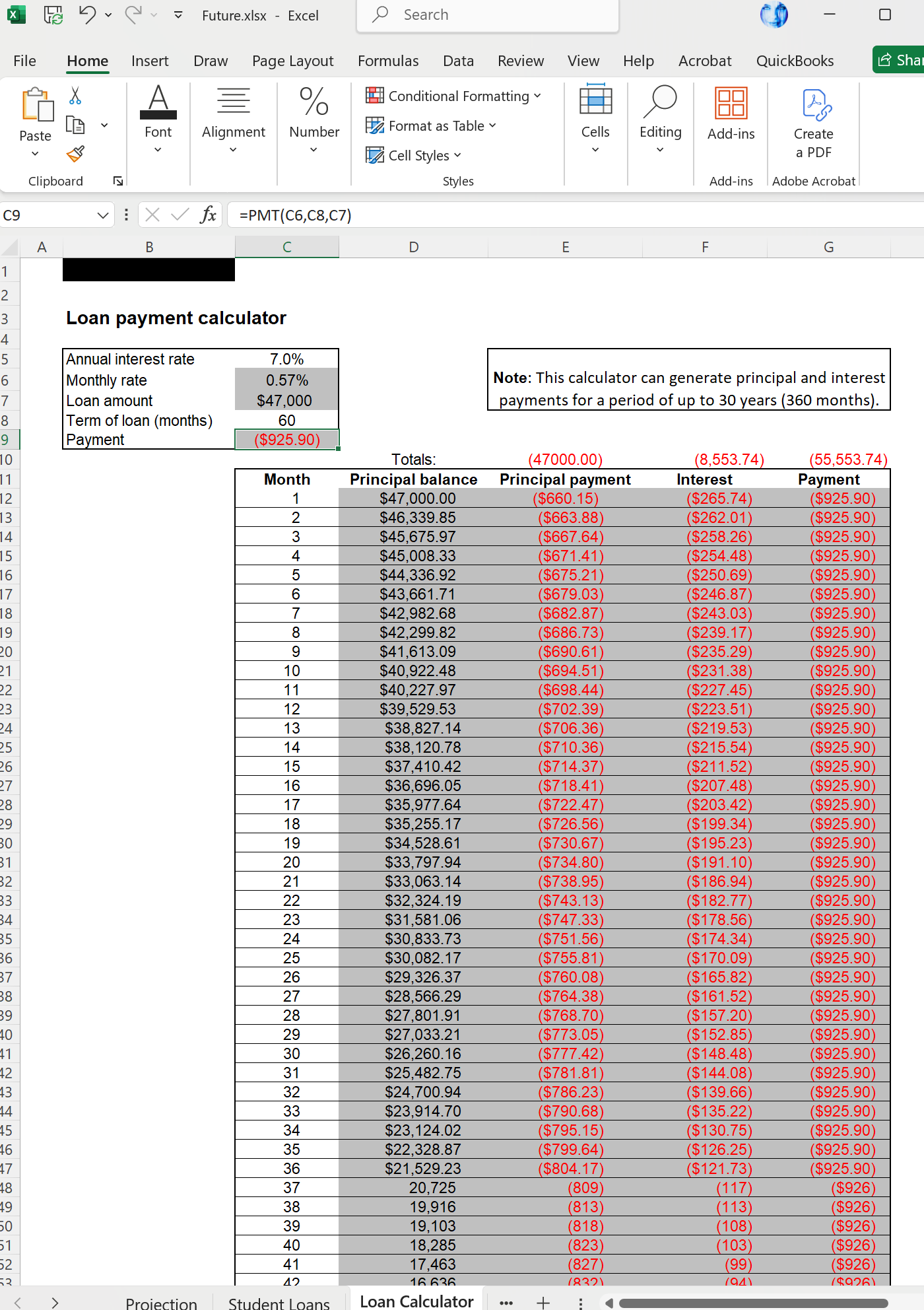Viewport: 924px width, 1310px height.
Task: Click the Paste clipboard icon
Action: pyautogui.click(x=37, y=104)
